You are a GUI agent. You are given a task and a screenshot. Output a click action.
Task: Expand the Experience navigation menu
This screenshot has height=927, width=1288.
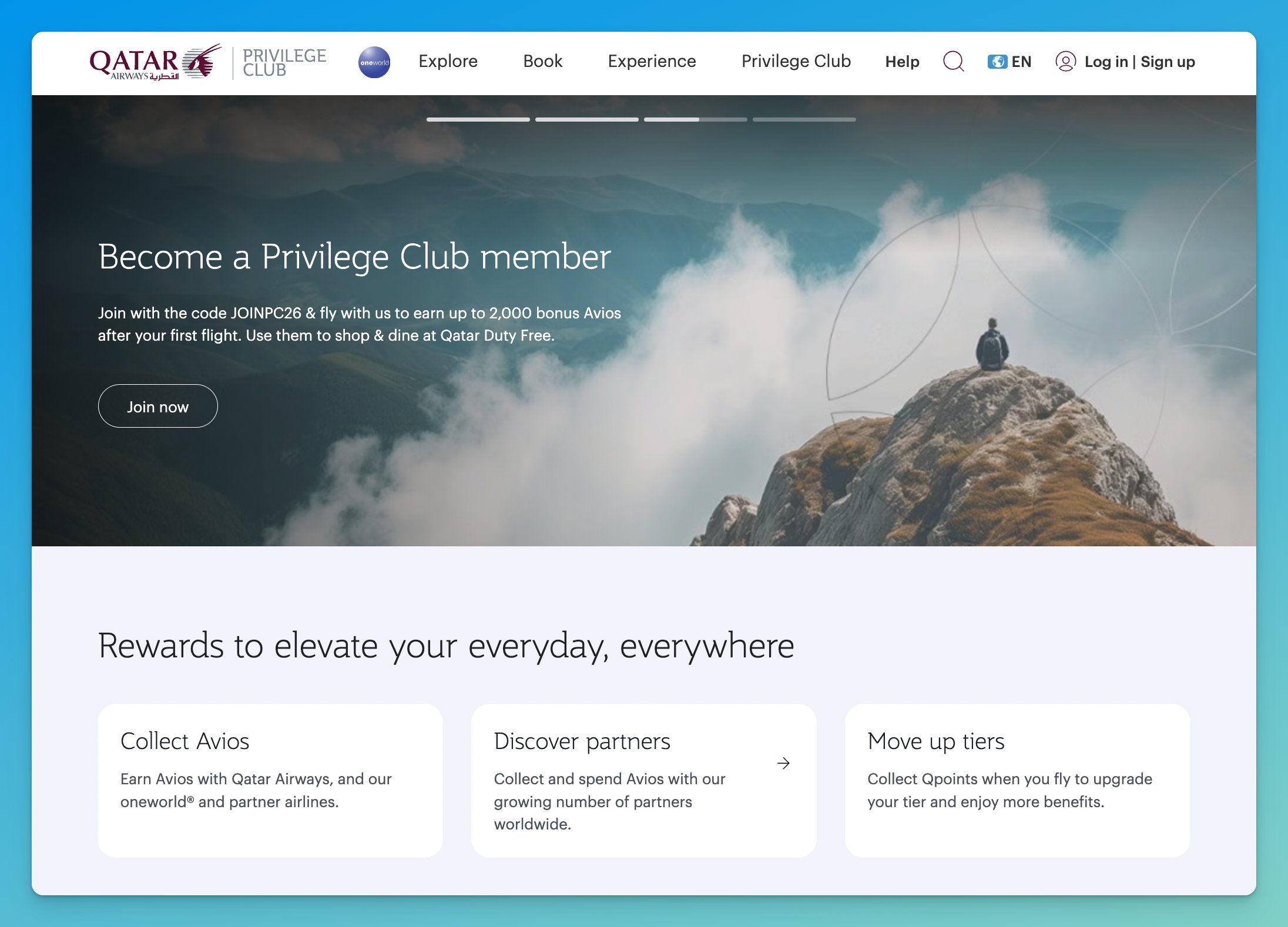652,61
